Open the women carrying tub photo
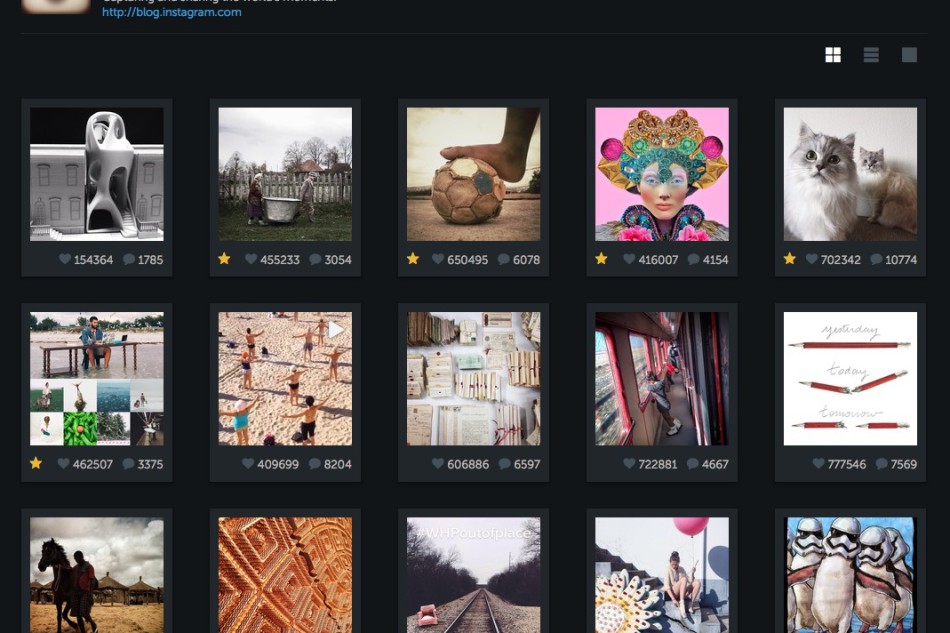The height and width of the screenshot is (633, 950). coord(285,174)
